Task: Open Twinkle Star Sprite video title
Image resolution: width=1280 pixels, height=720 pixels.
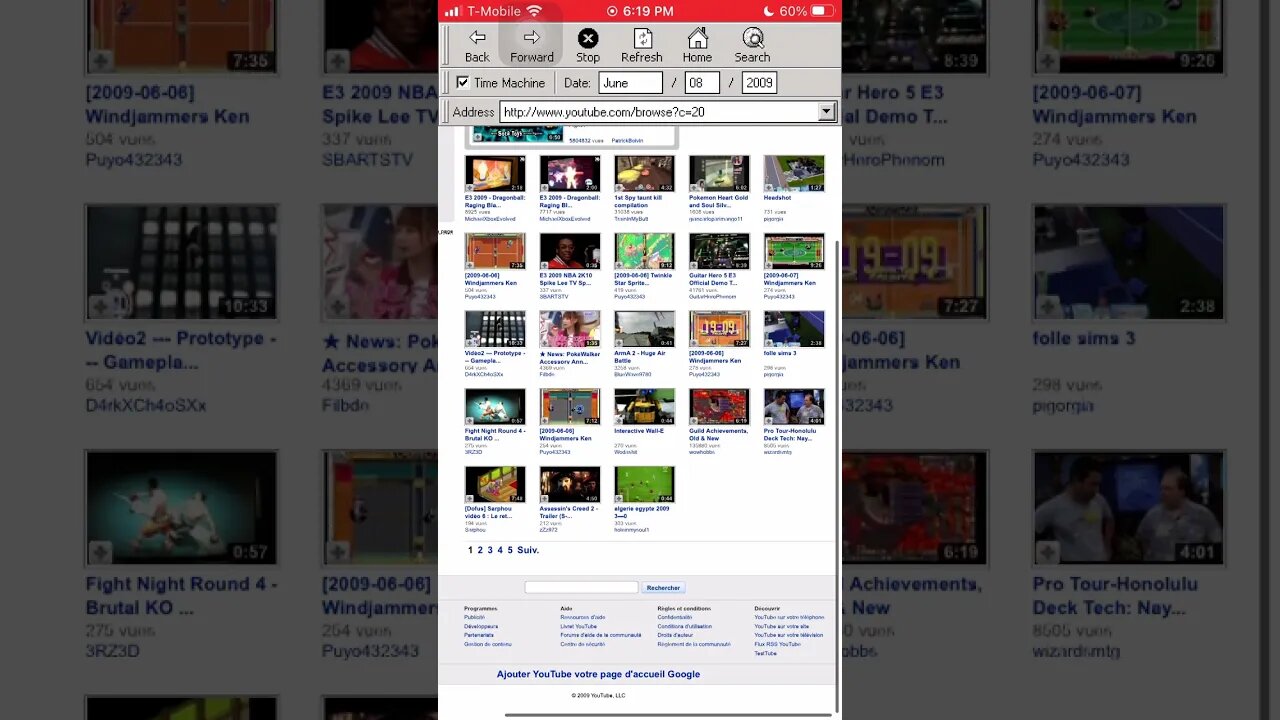Action: coord(644,279)
